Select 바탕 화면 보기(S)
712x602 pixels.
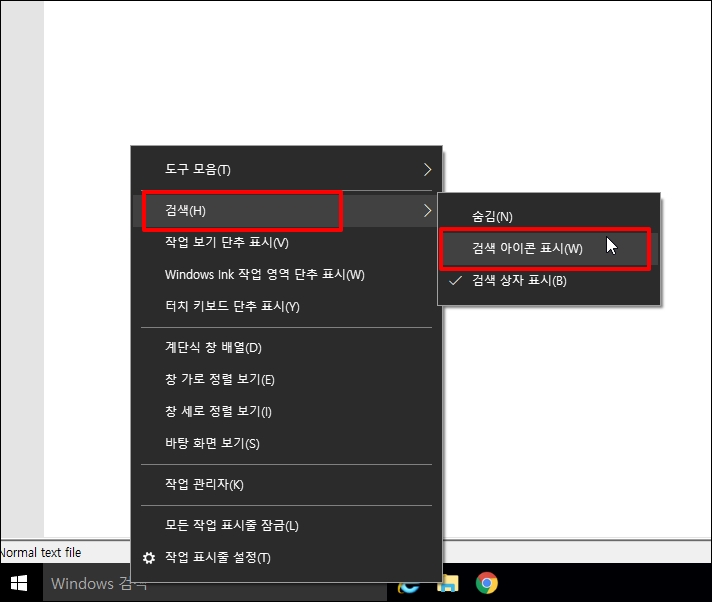[287, 444]
